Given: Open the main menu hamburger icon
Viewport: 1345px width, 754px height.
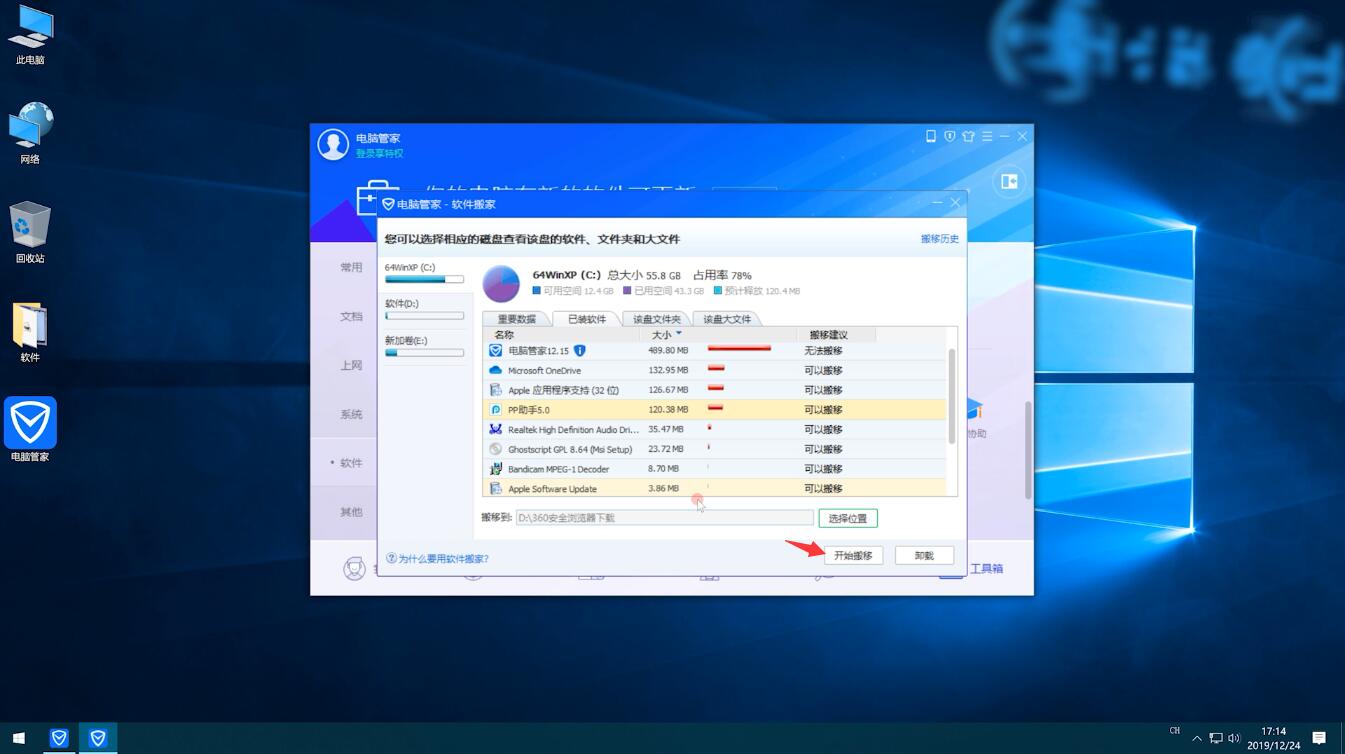Looking at the screenshot, I should 987,136.
